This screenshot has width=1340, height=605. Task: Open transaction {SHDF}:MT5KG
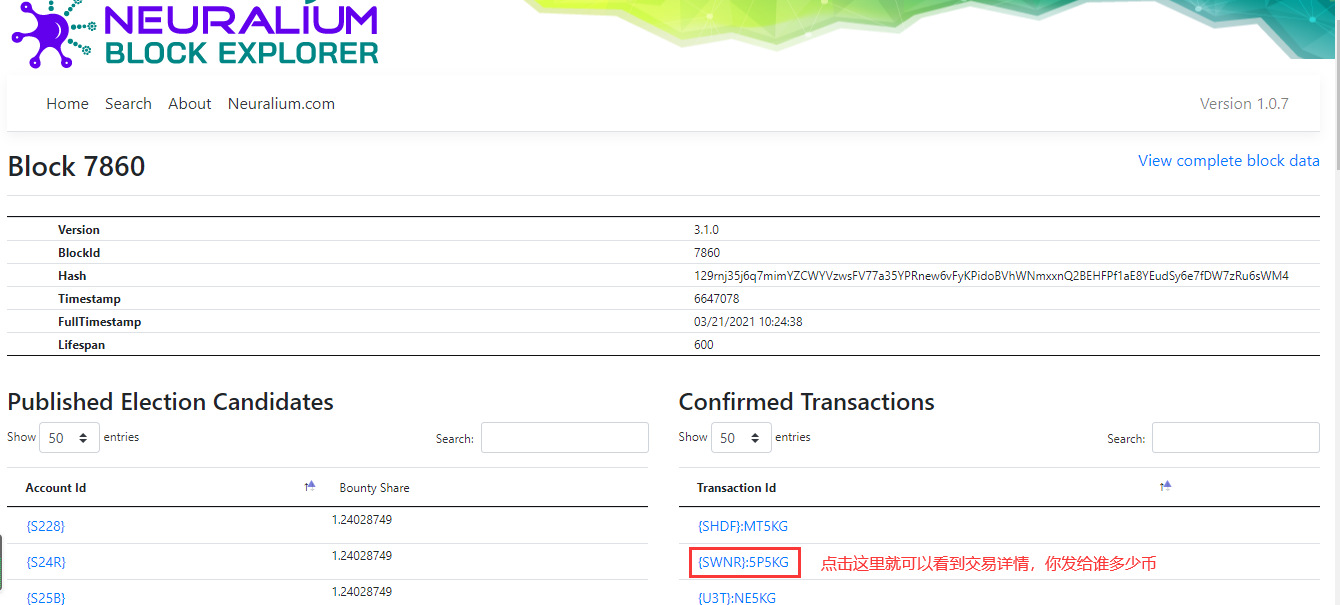tap(742, 526)
